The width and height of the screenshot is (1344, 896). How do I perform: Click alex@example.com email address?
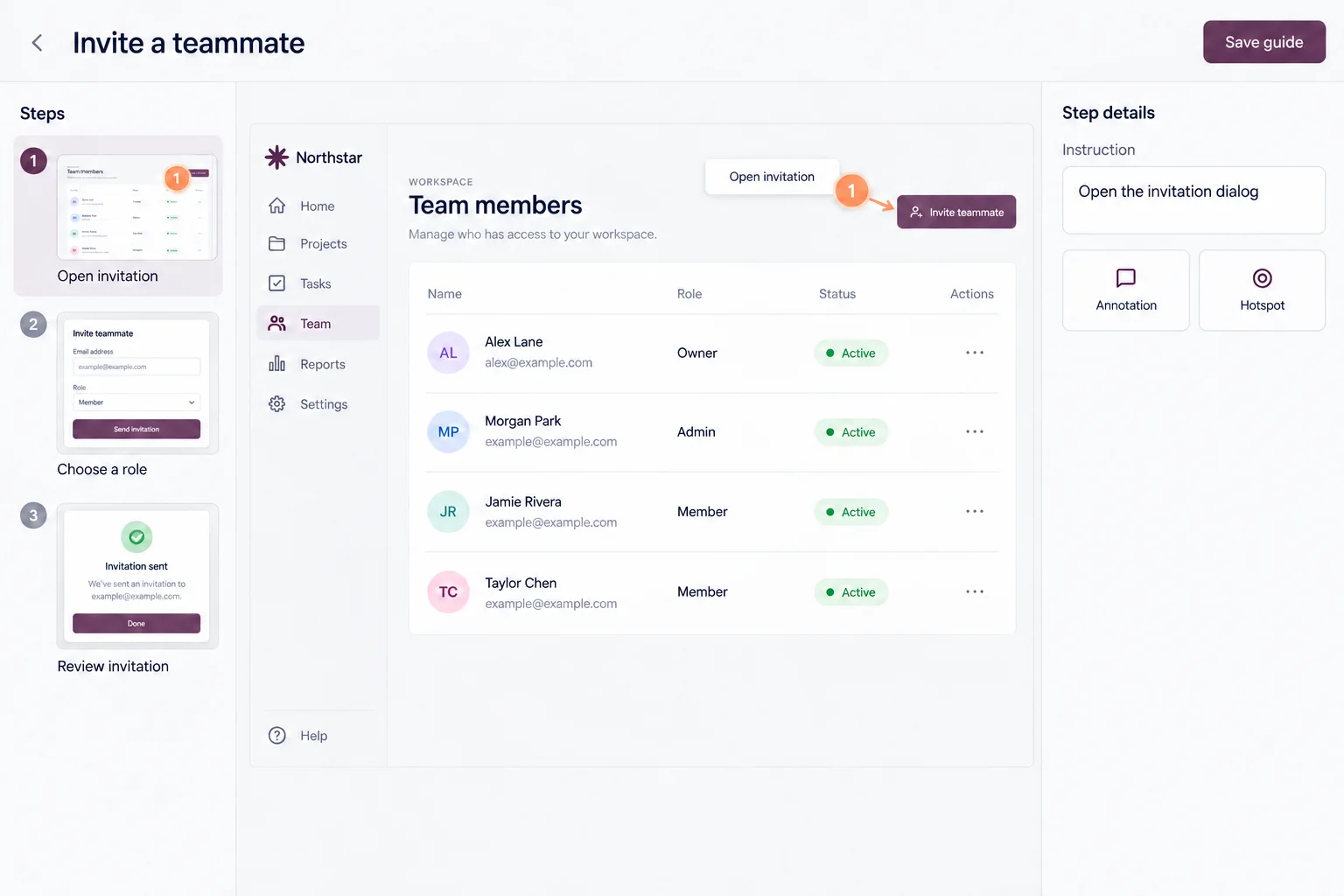point(539,363)
